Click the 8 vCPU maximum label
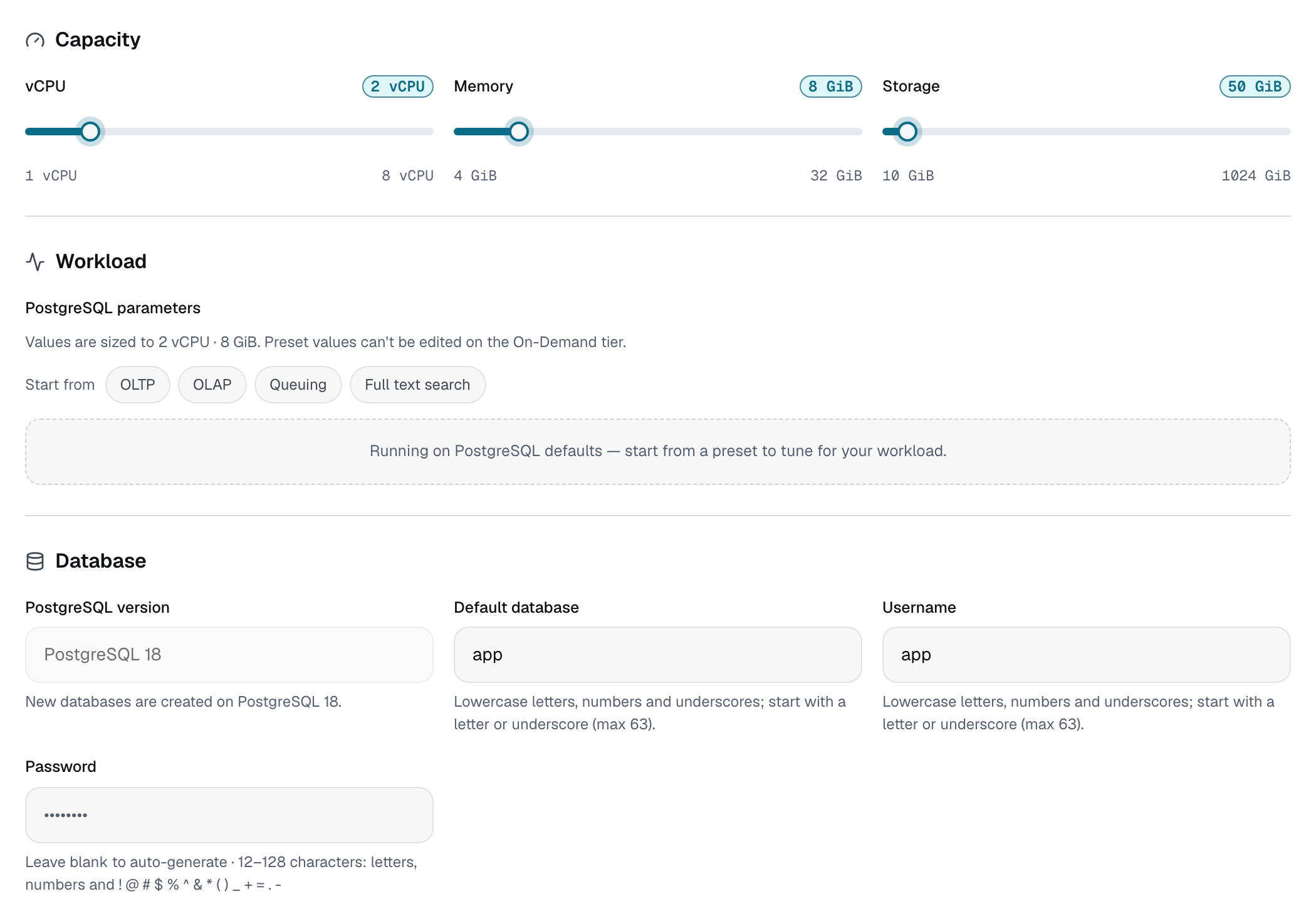 (408, 175)
